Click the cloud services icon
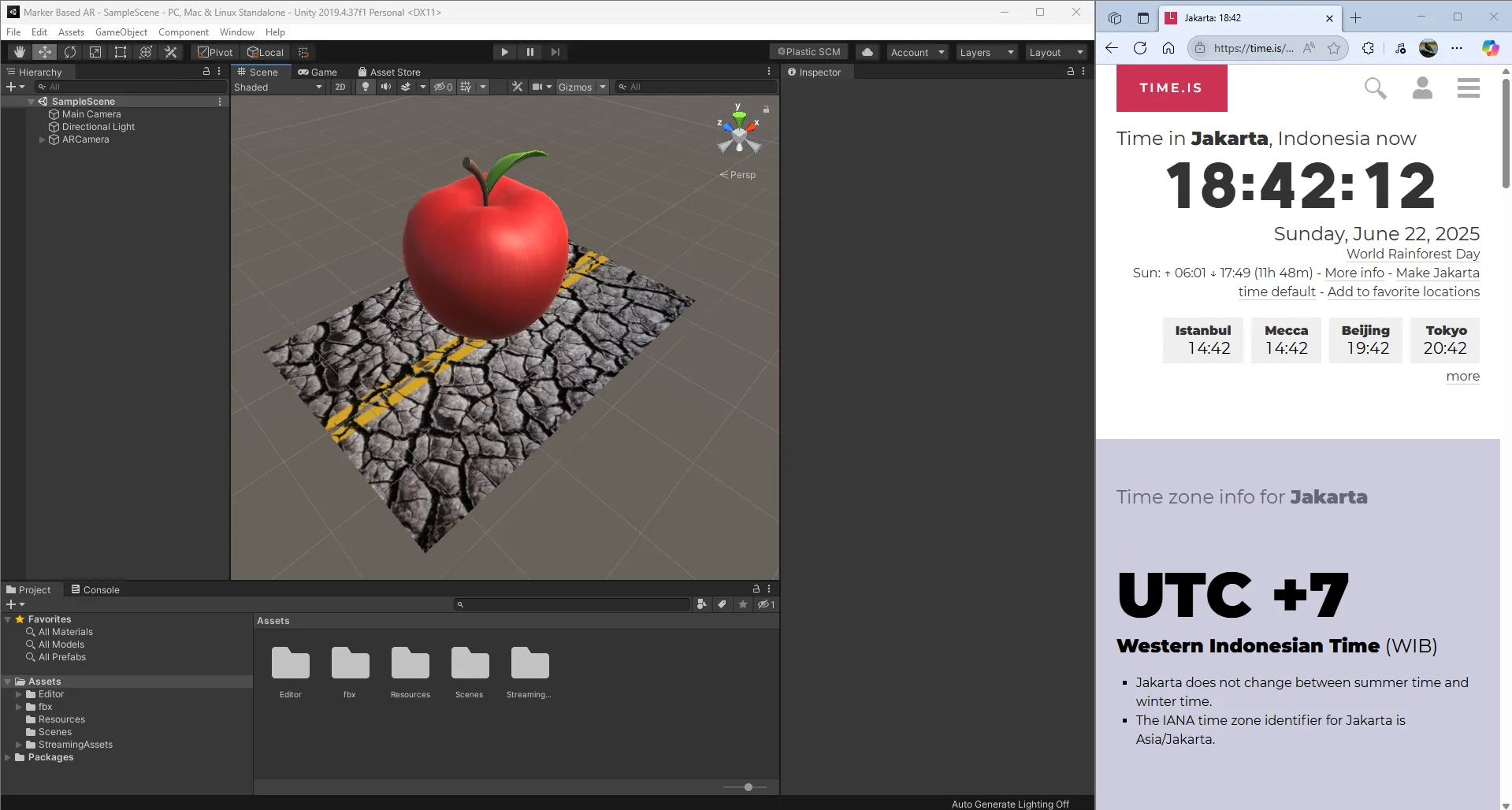 (867, 52)
